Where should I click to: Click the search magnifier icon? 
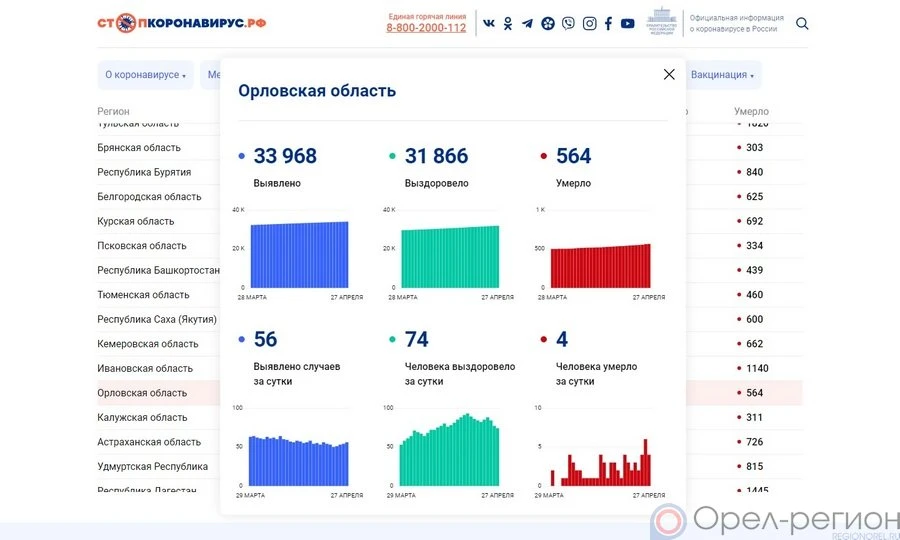(802, 23)
